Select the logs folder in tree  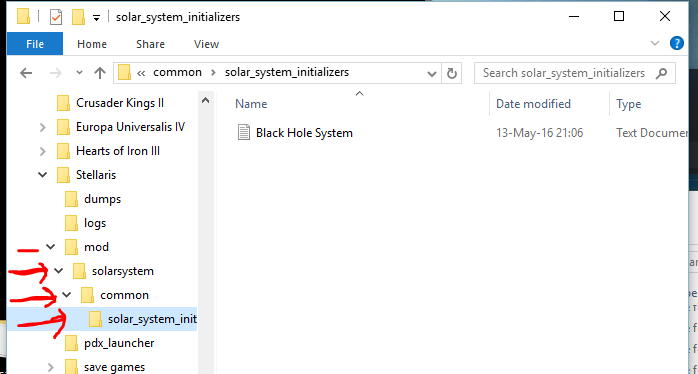[95, 223]
